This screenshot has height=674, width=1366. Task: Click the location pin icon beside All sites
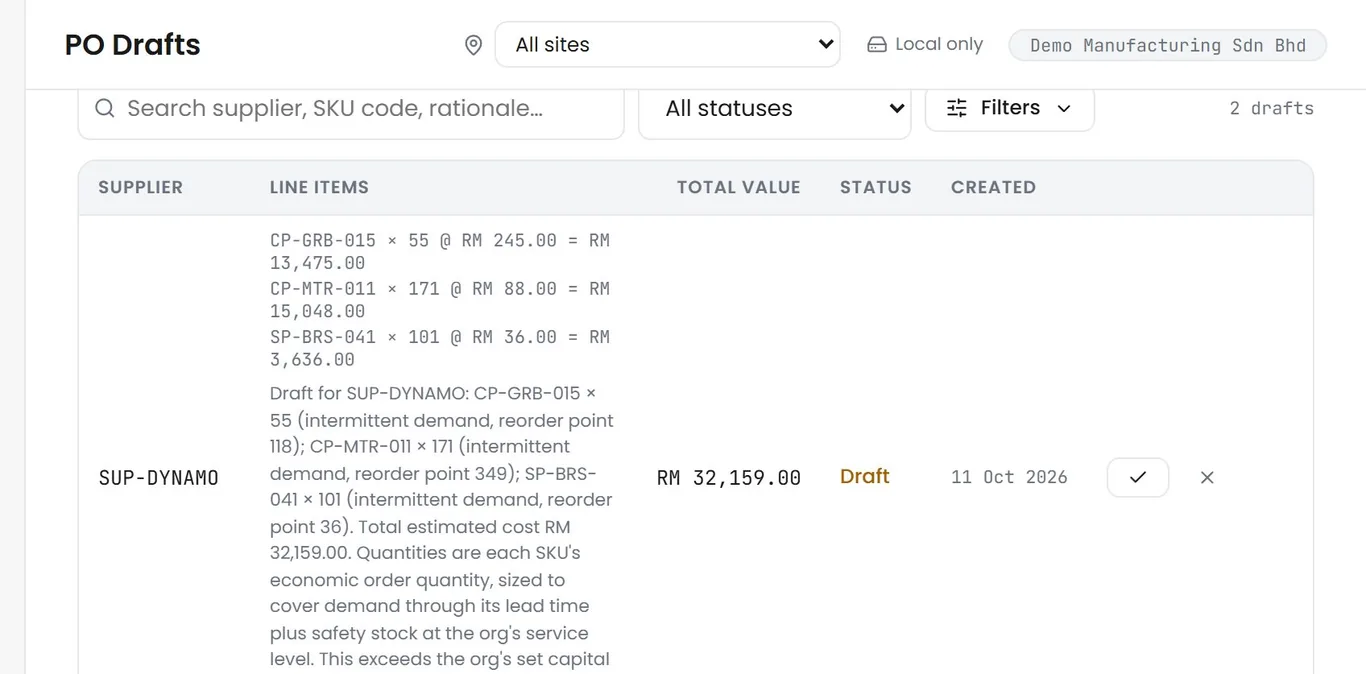[x=474, y=45]
